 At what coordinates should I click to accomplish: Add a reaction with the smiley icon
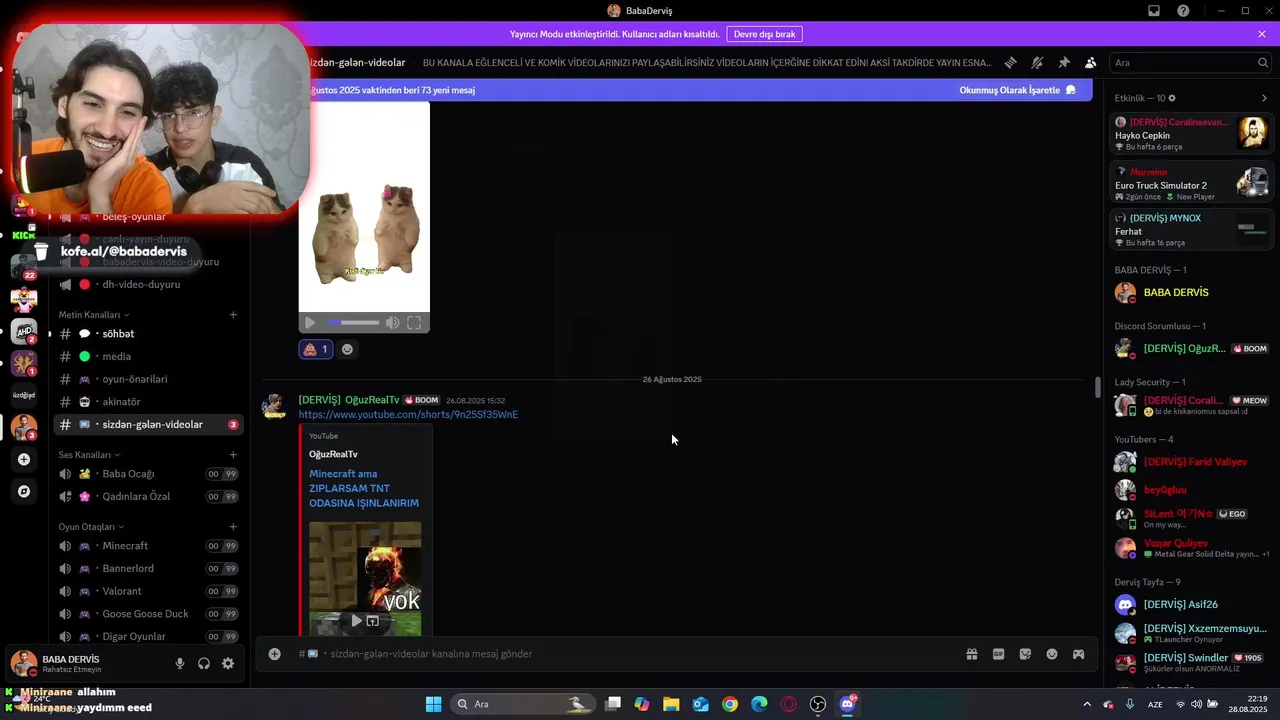(347, 349)
